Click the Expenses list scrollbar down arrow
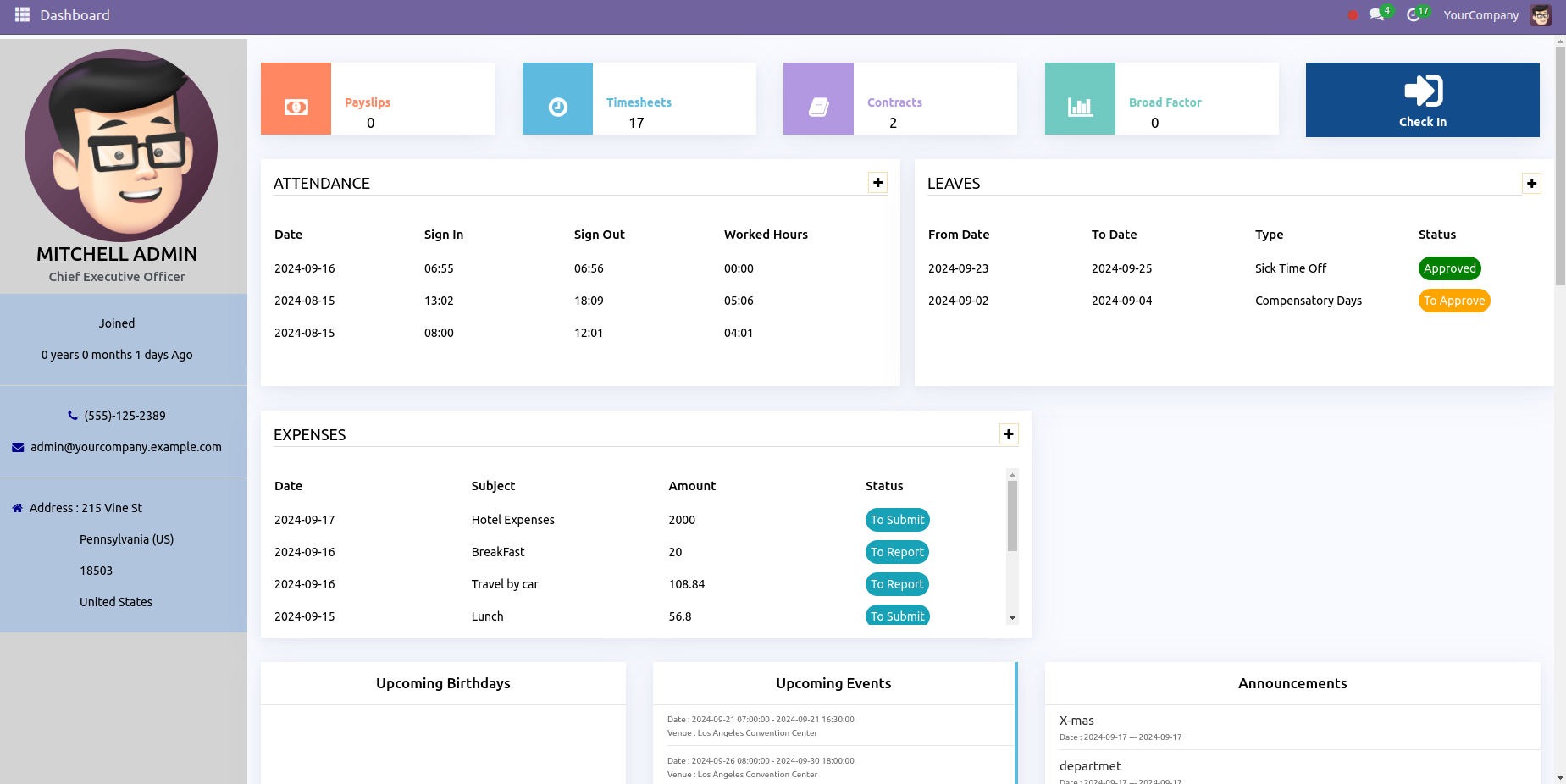The height and width of the screenshot is (784, 1566). tap(1012, 618)
